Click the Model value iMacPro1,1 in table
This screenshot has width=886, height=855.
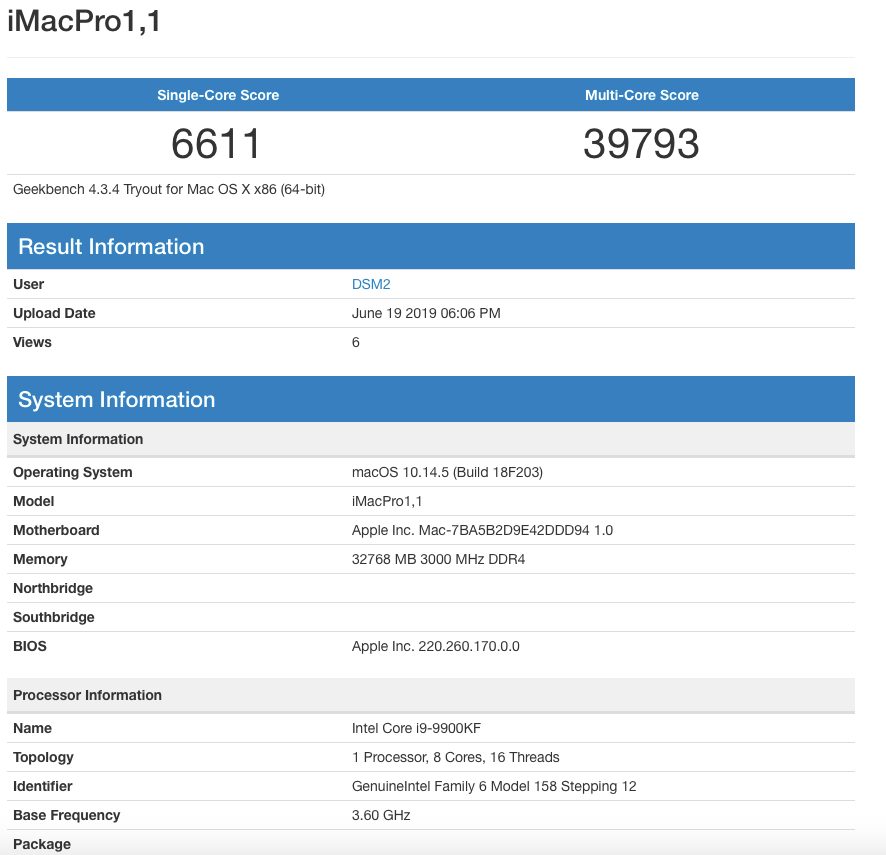pos(386,501)
